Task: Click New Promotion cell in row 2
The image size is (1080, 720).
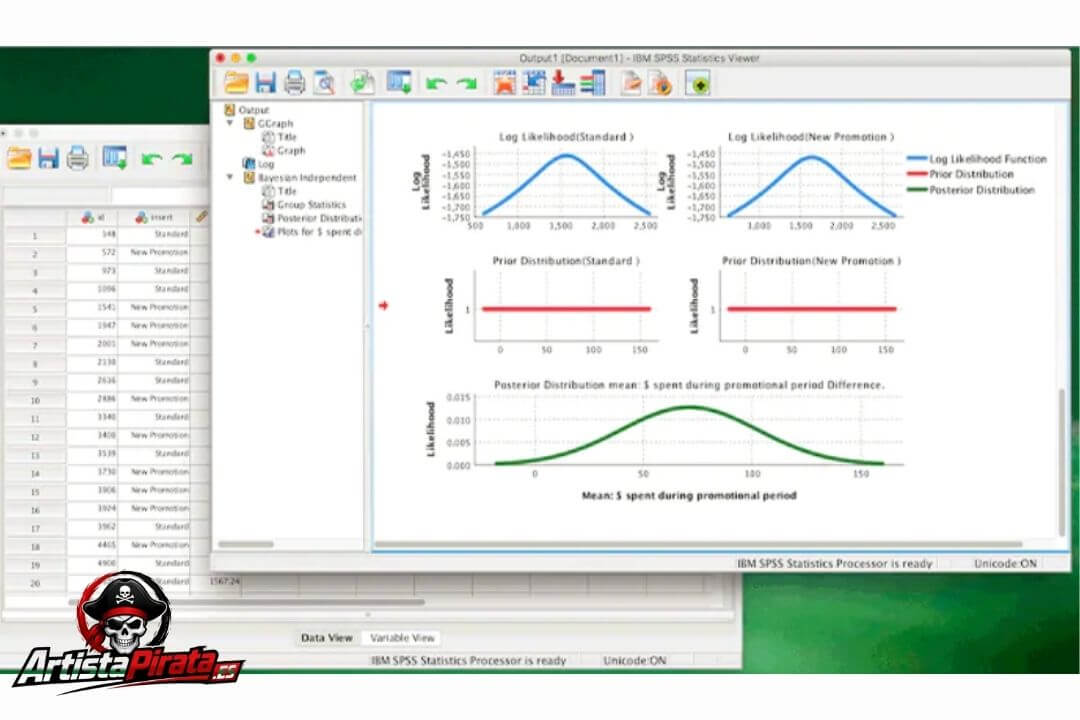Action: (155, 252)
